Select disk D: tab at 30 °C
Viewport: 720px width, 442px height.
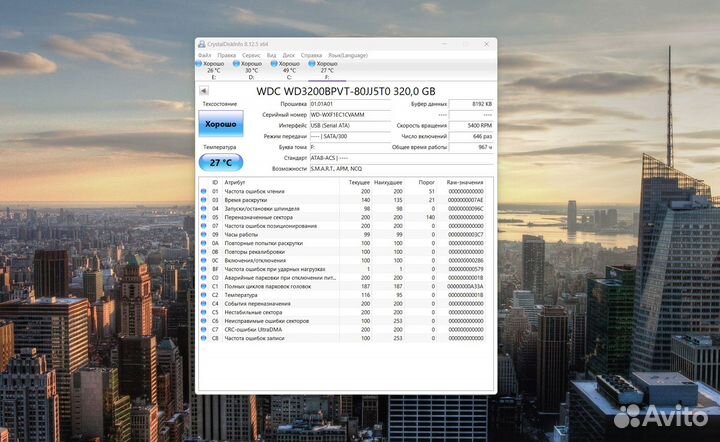tap(249, 70)
